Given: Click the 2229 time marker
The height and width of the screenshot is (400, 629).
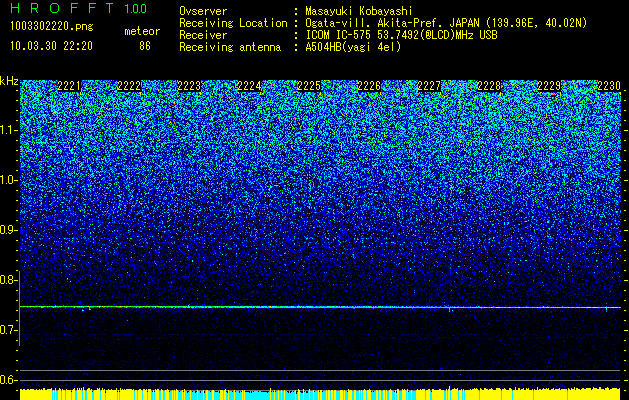Looking at the screenshot, I should pyautogui.click(x=549, y=86).
